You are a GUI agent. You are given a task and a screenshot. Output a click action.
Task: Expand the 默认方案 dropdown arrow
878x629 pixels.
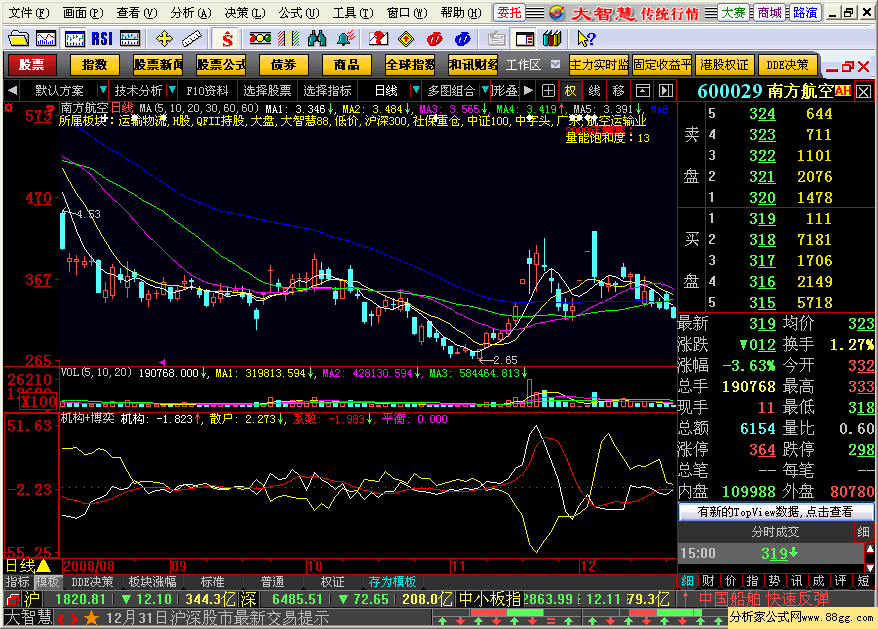102,90
